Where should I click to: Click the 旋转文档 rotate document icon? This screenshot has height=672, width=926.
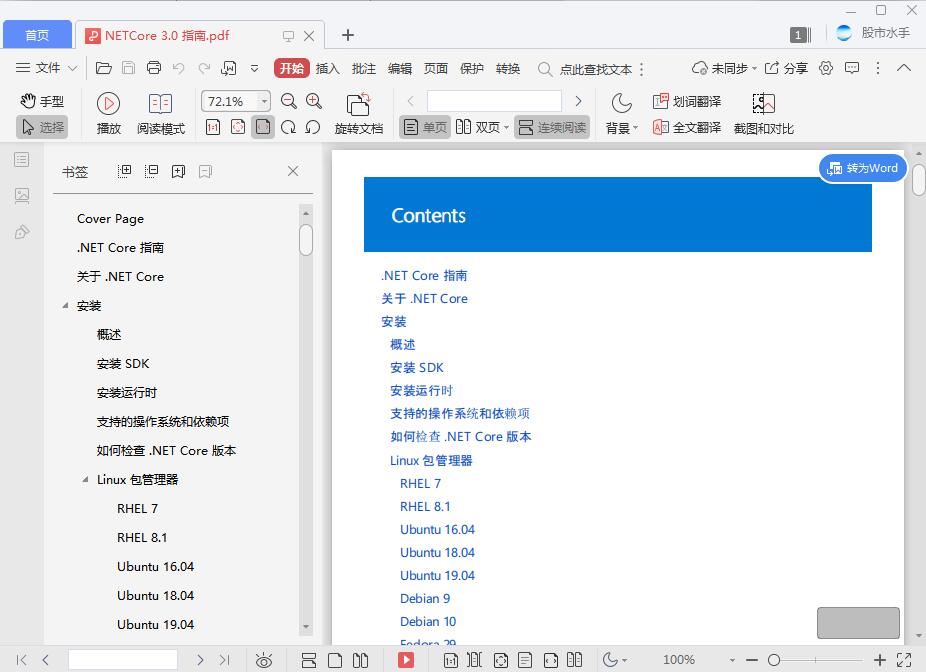[357, 103]
